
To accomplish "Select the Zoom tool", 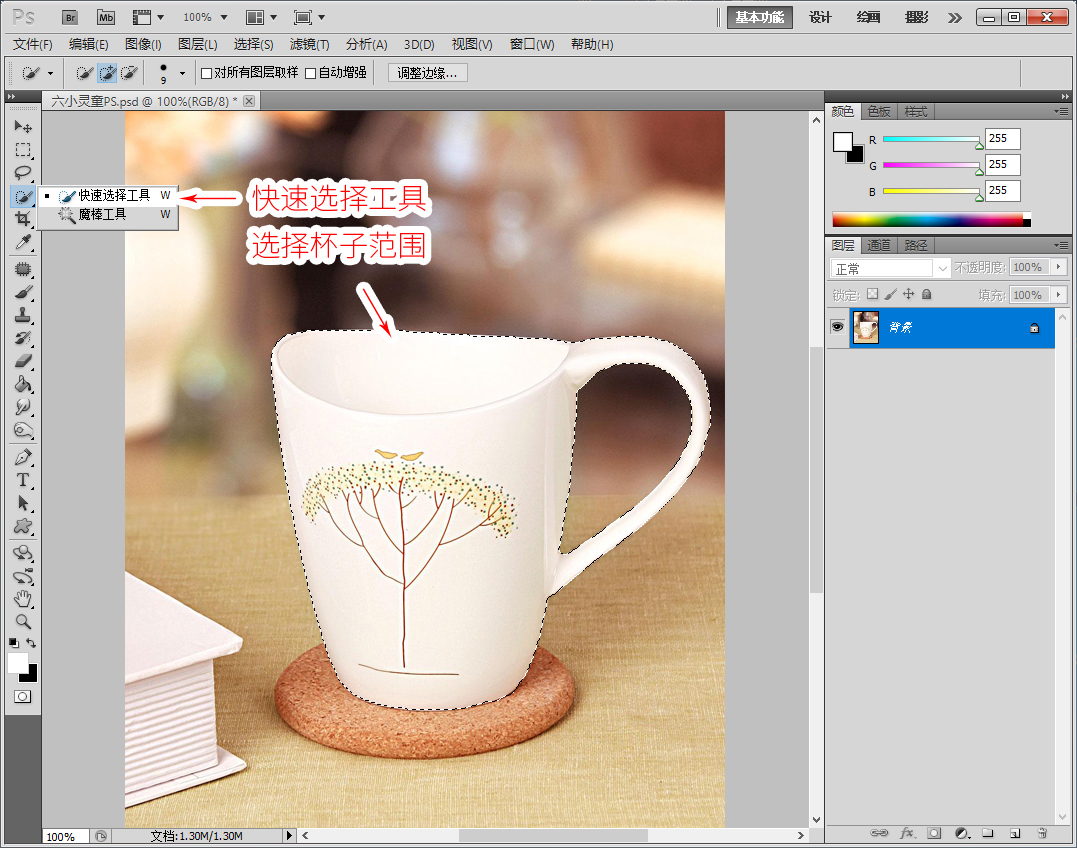I will (23, 621).
